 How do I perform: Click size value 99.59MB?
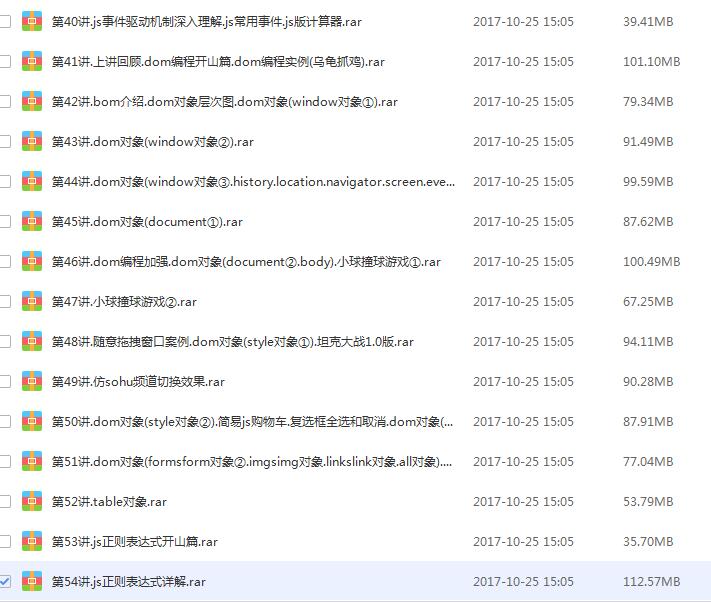click(648, 182)
